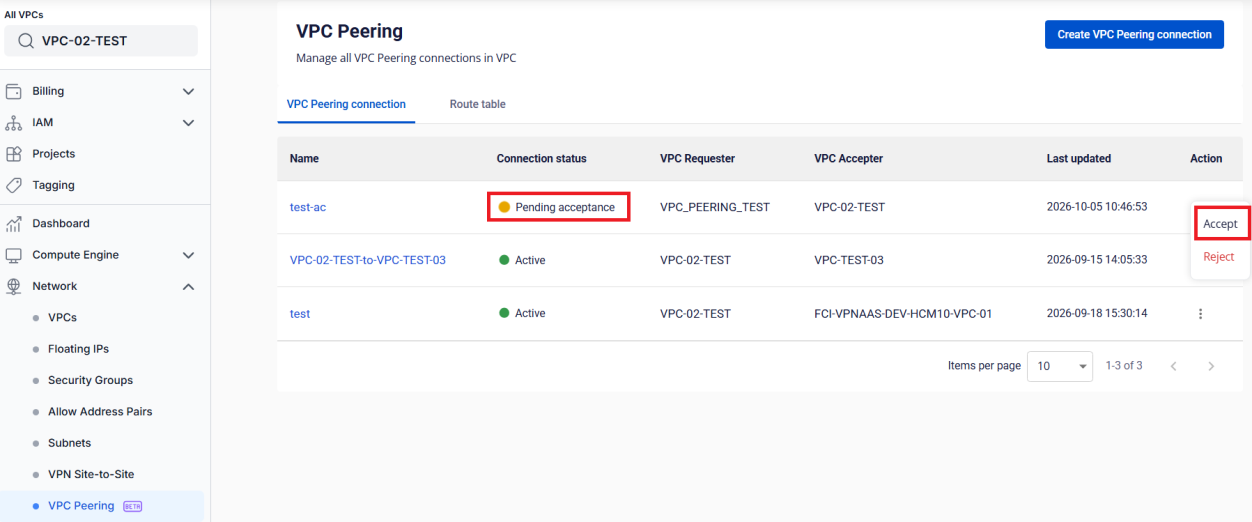Click the Connection status column header

pos(541,159)
